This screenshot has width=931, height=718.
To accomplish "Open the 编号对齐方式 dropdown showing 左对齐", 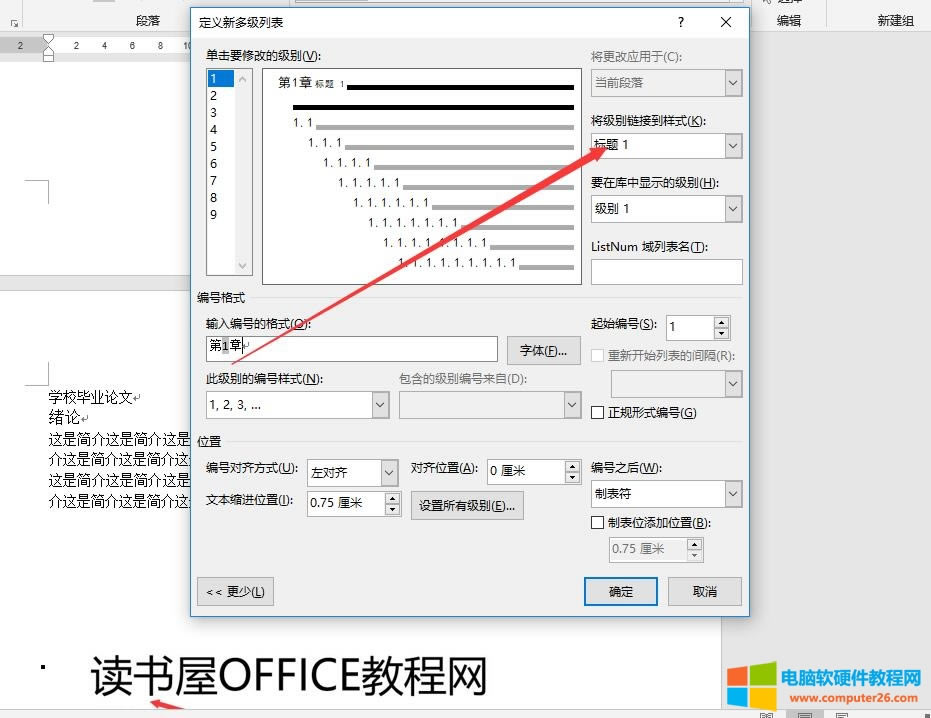I will coord(389,471).
